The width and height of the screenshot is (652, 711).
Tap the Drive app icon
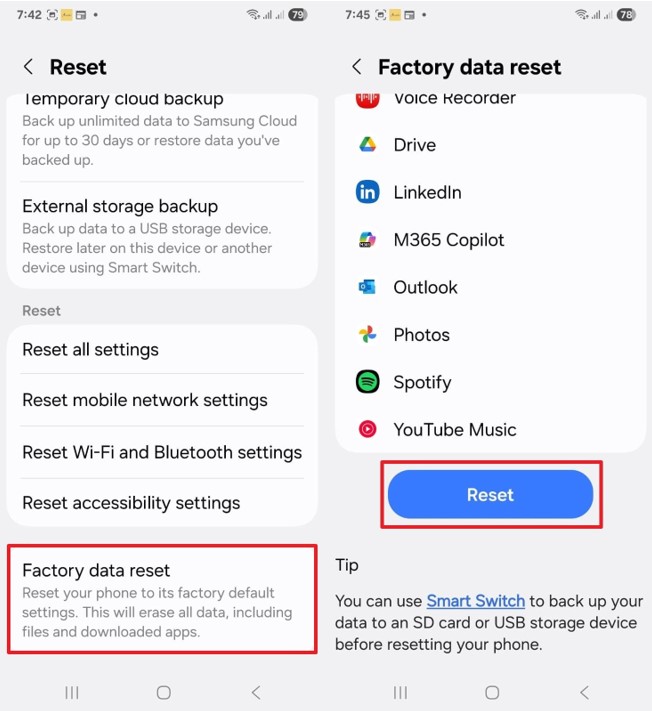click(x=367, y=145)
